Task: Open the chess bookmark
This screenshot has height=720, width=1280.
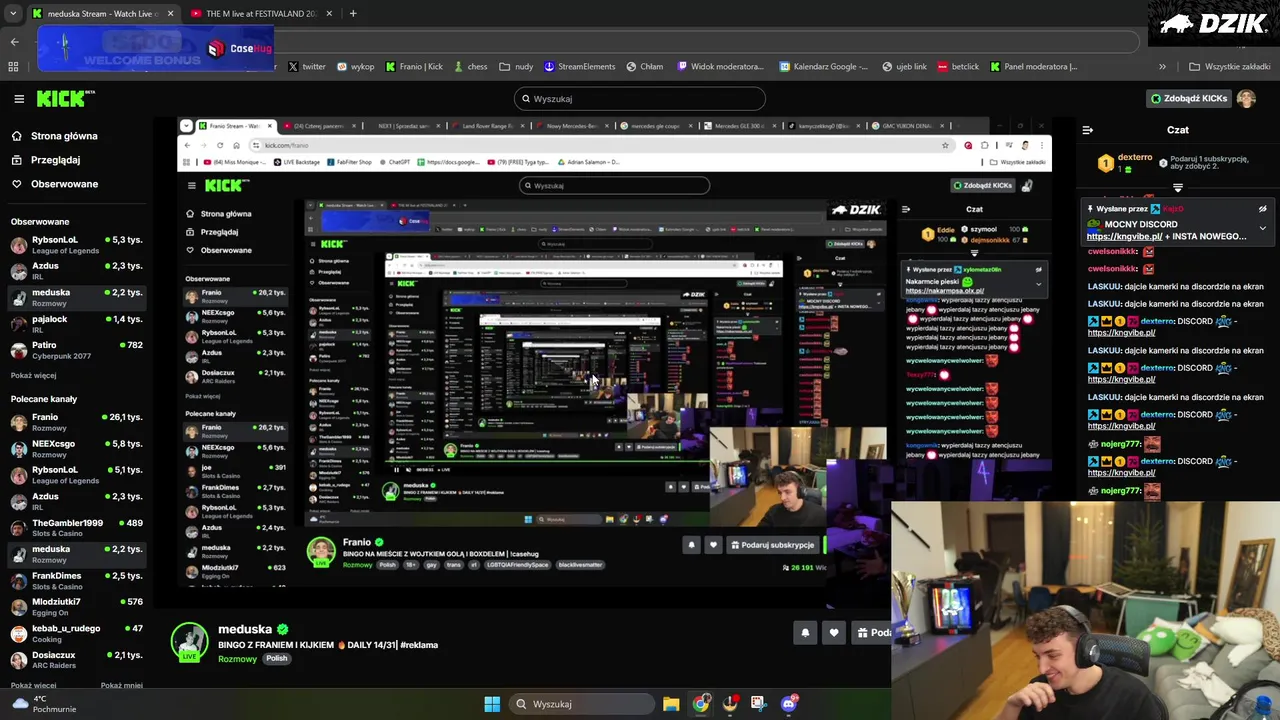Action: [470, 67]
